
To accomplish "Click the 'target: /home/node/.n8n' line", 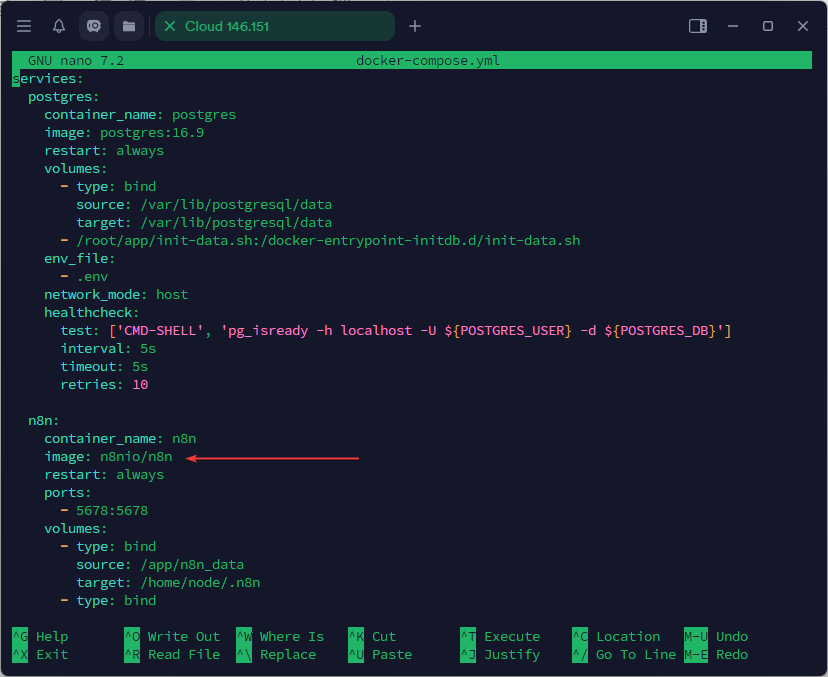I will (x=168, y=582).
